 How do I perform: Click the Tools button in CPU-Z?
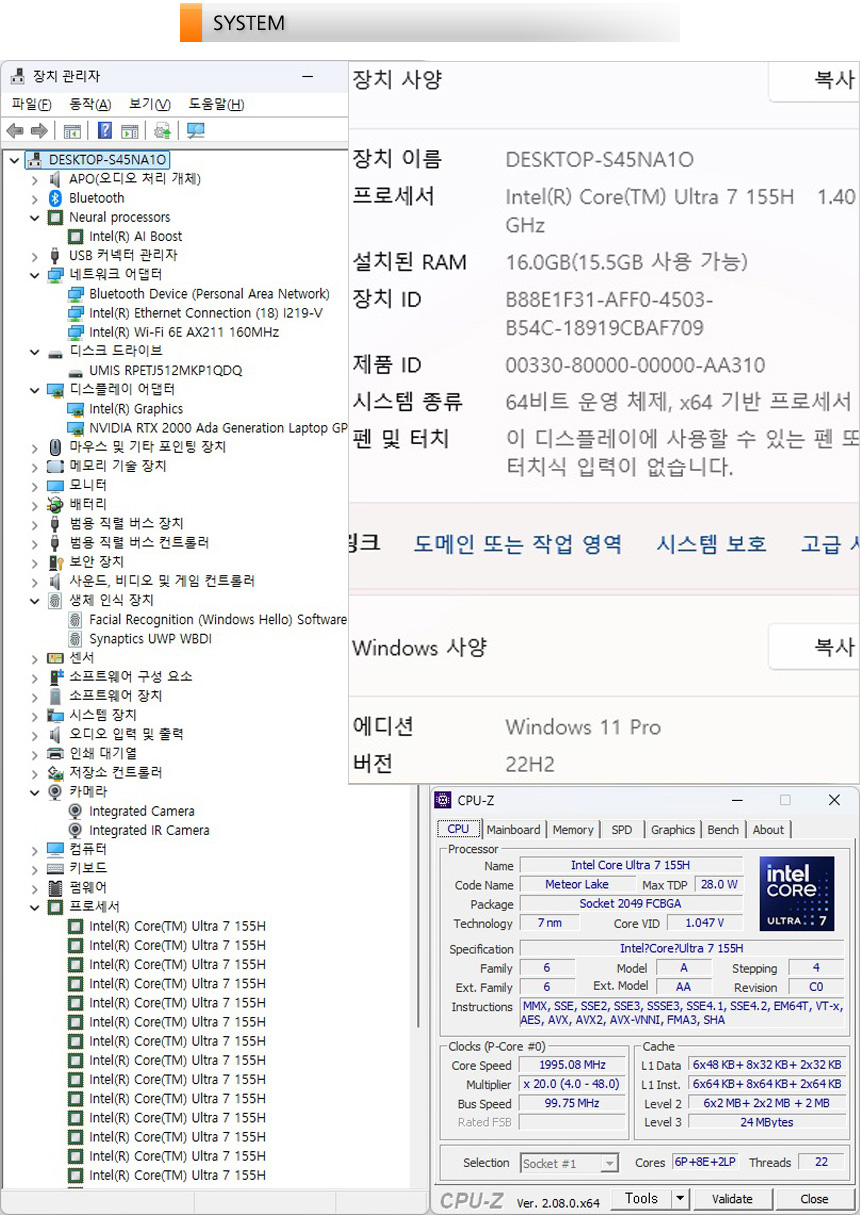pos(641,1199)
